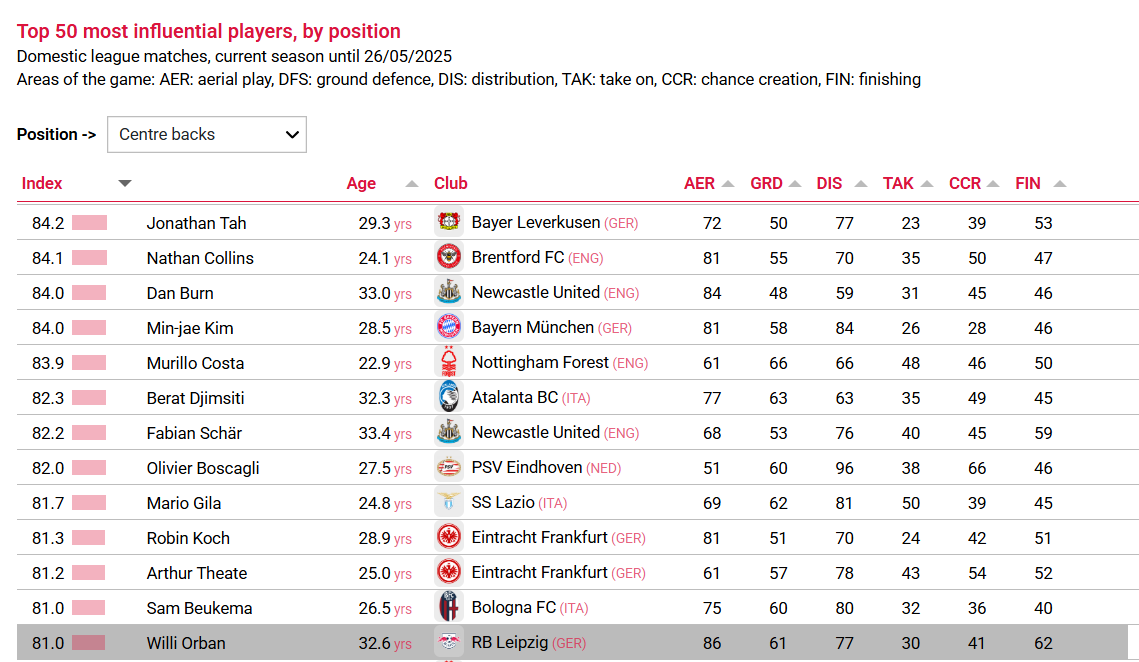Click the RB Leipzig club logo
This screenshot has width=1139, height=662.
(449, 642)
